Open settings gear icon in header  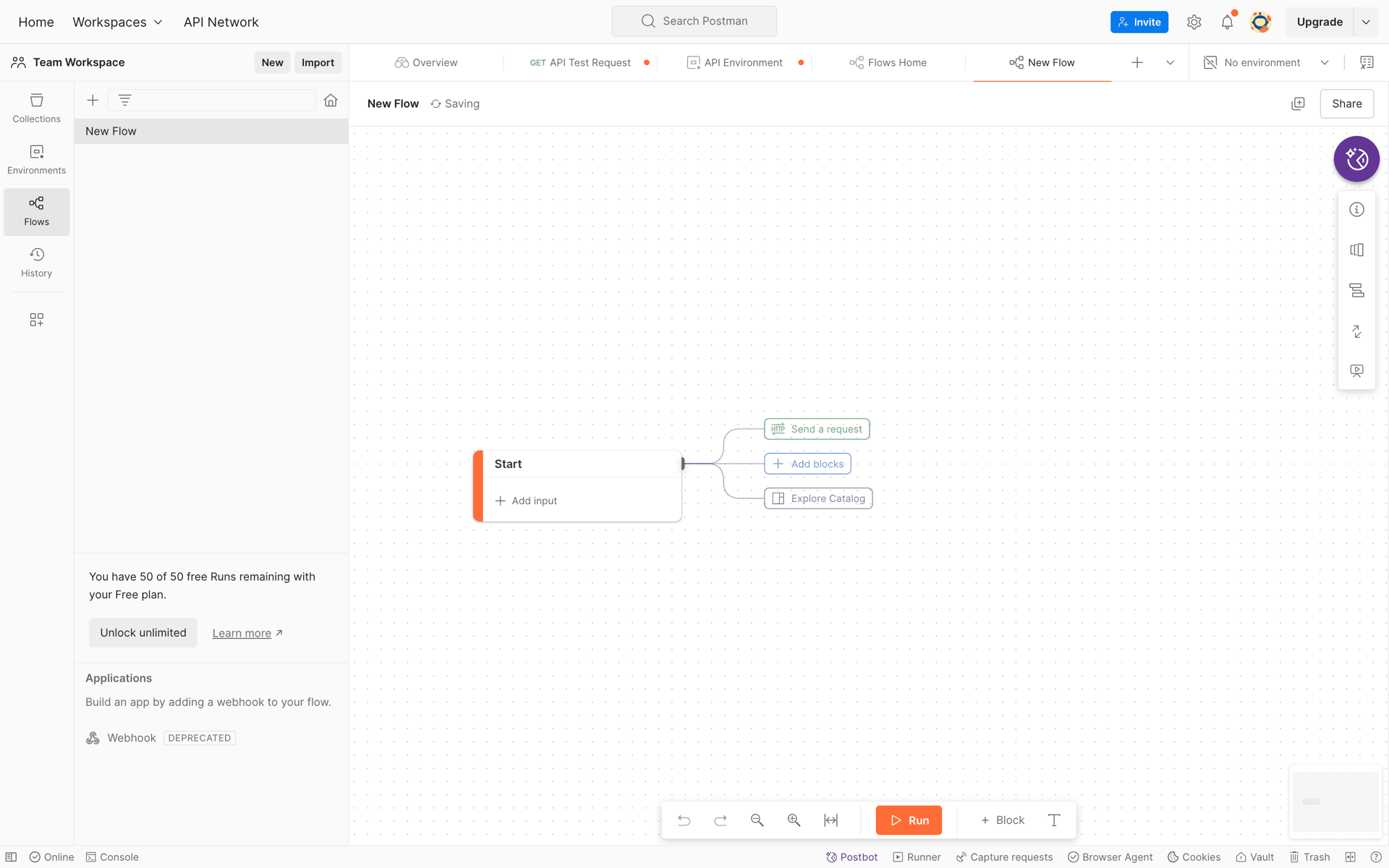coord(1194,22)
